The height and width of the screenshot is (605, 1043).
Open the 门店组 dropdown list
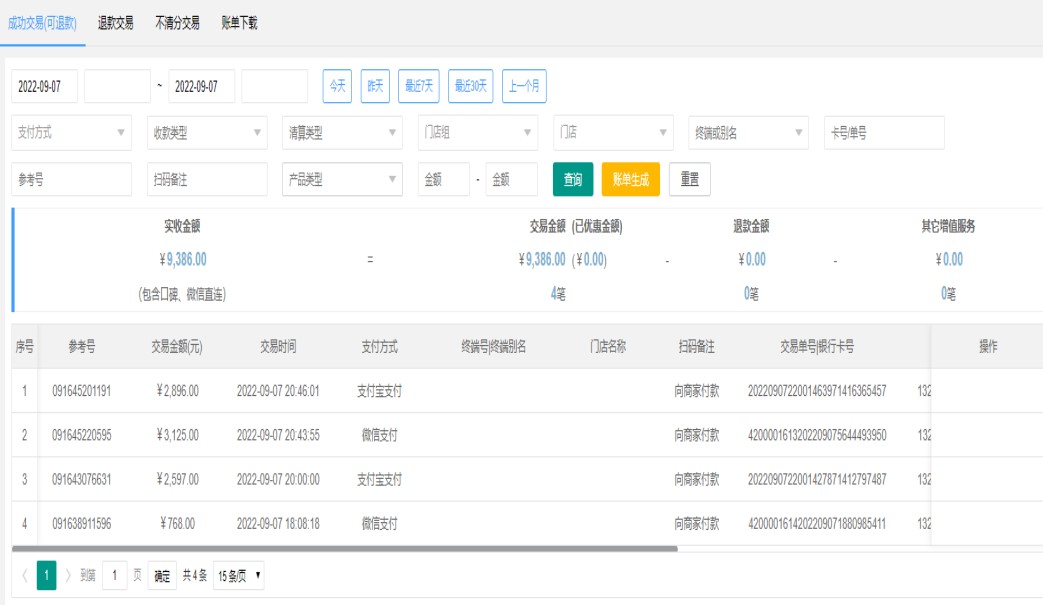tap(477, 133)
